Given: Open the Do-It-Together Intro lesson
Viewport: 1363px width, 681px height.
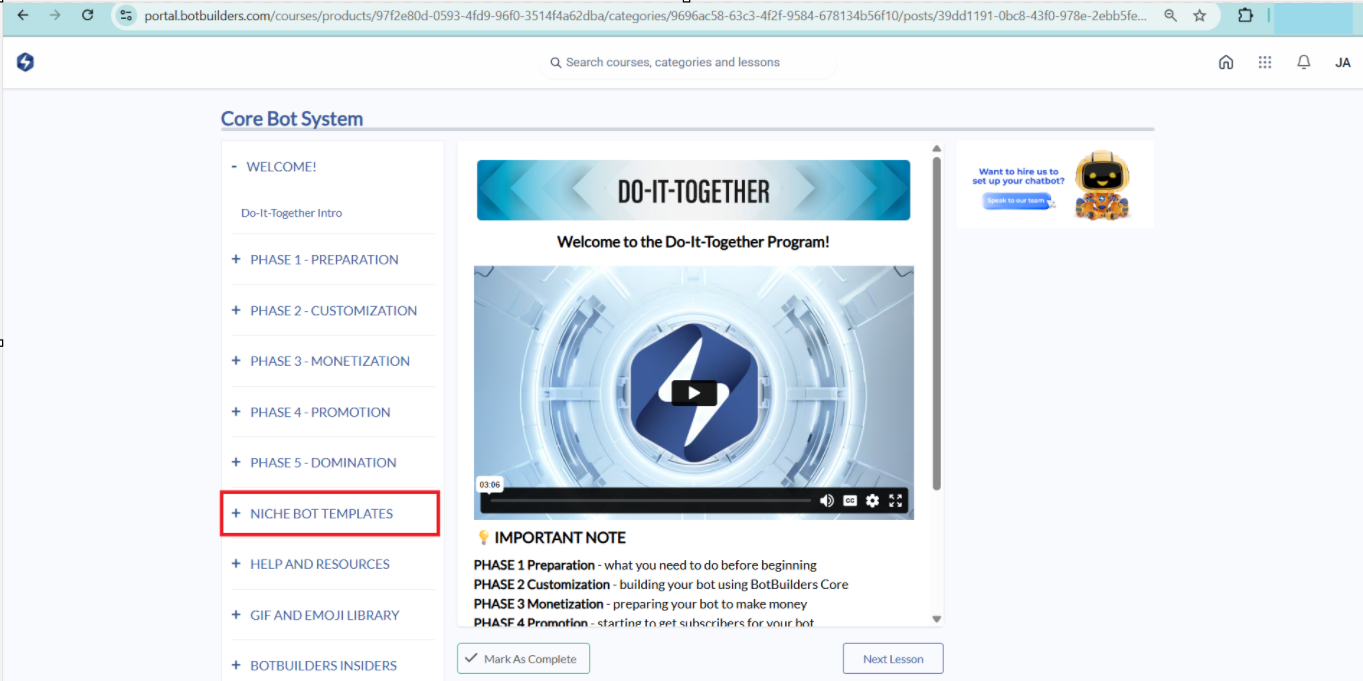Looking at the screenshot, I should coord(292,213).
